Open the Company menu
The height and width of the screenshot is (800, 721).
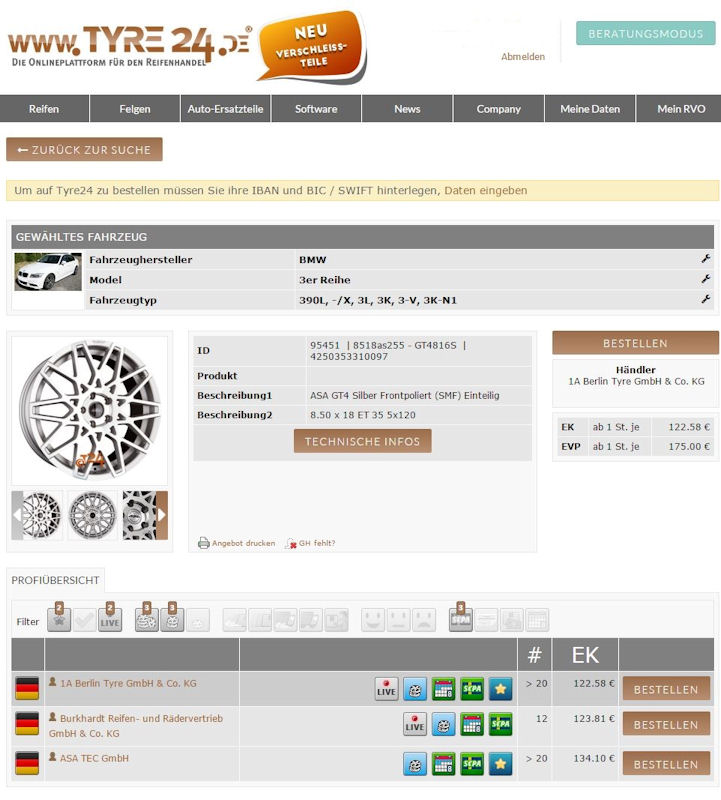(499, 109)
